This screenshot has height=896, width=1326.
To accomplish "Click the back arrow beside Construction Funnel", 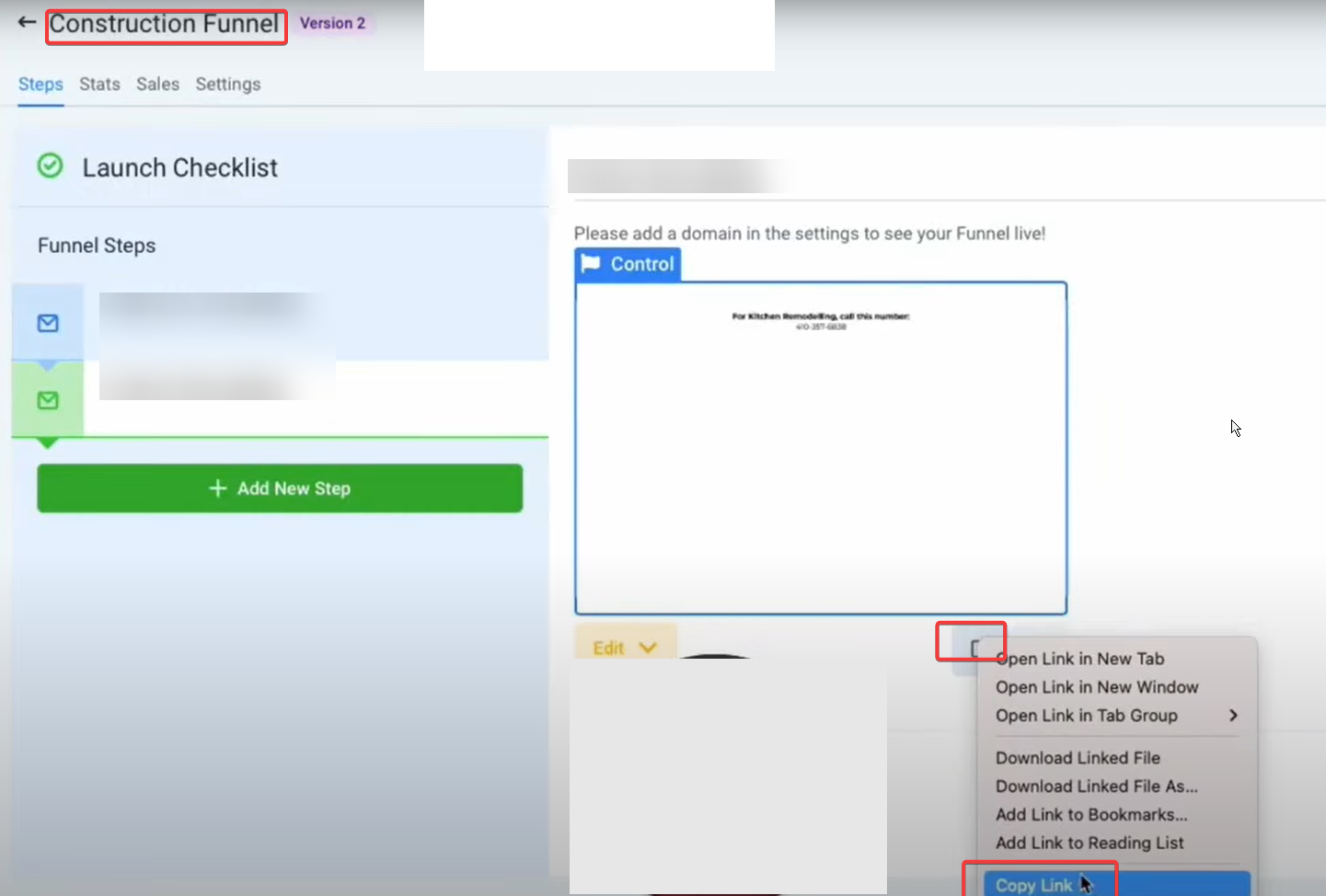I will coord(27,22).
